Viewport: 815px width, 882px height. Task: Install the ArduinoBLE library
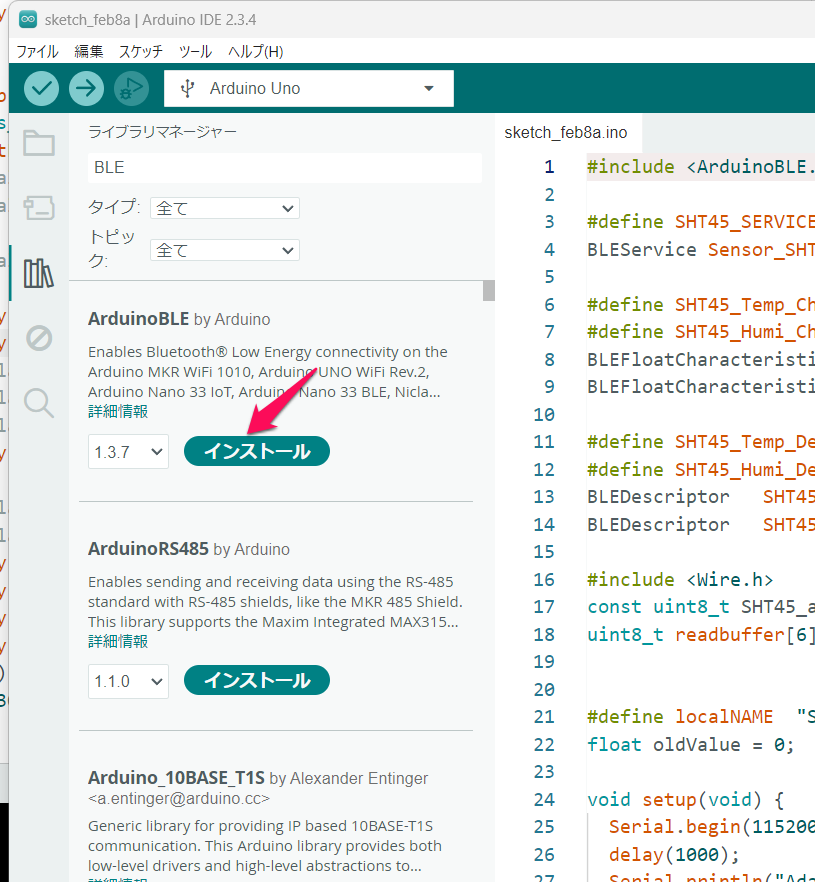click(x=257, y=452)
